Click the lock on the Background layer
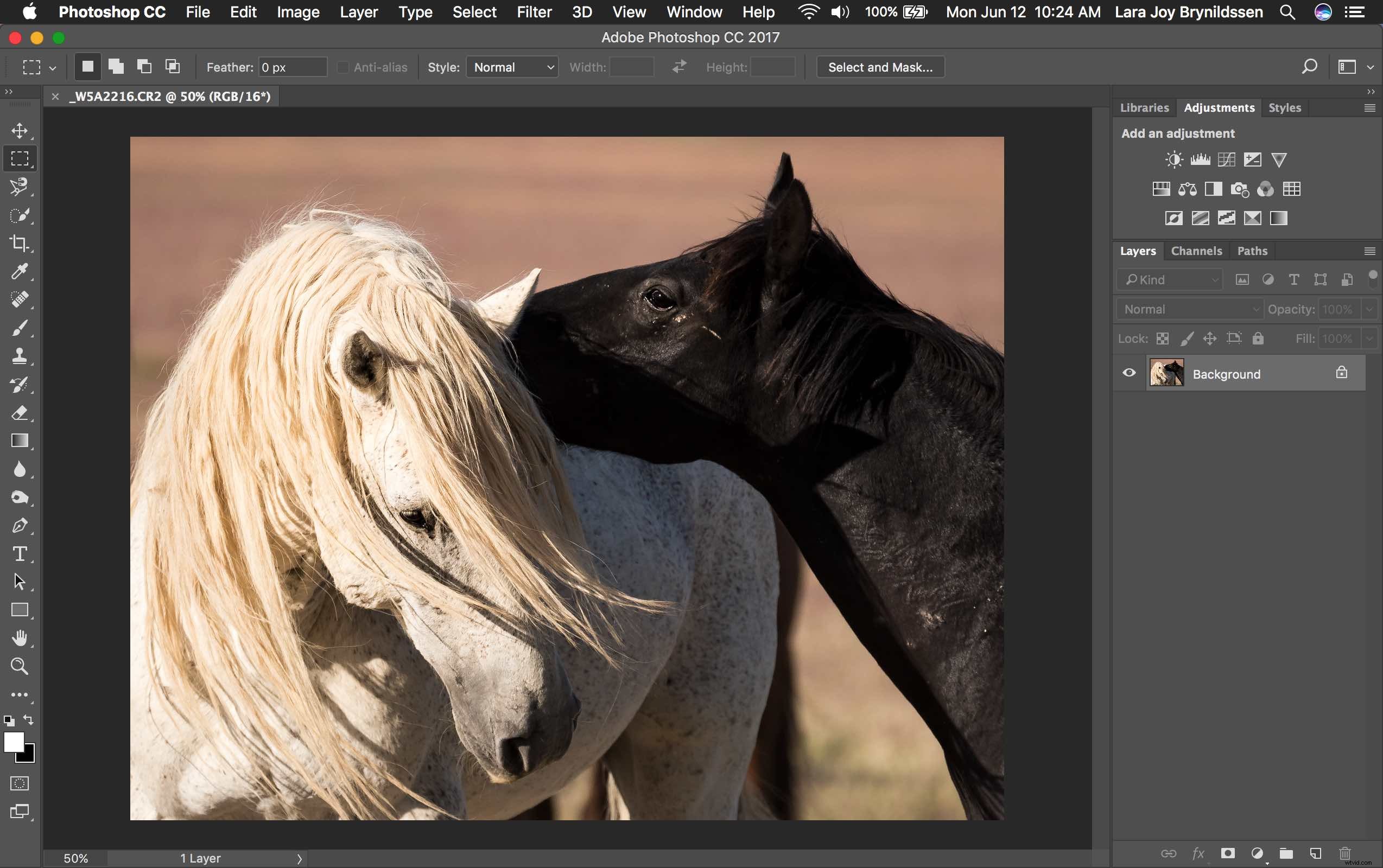 coord(1342,373)
